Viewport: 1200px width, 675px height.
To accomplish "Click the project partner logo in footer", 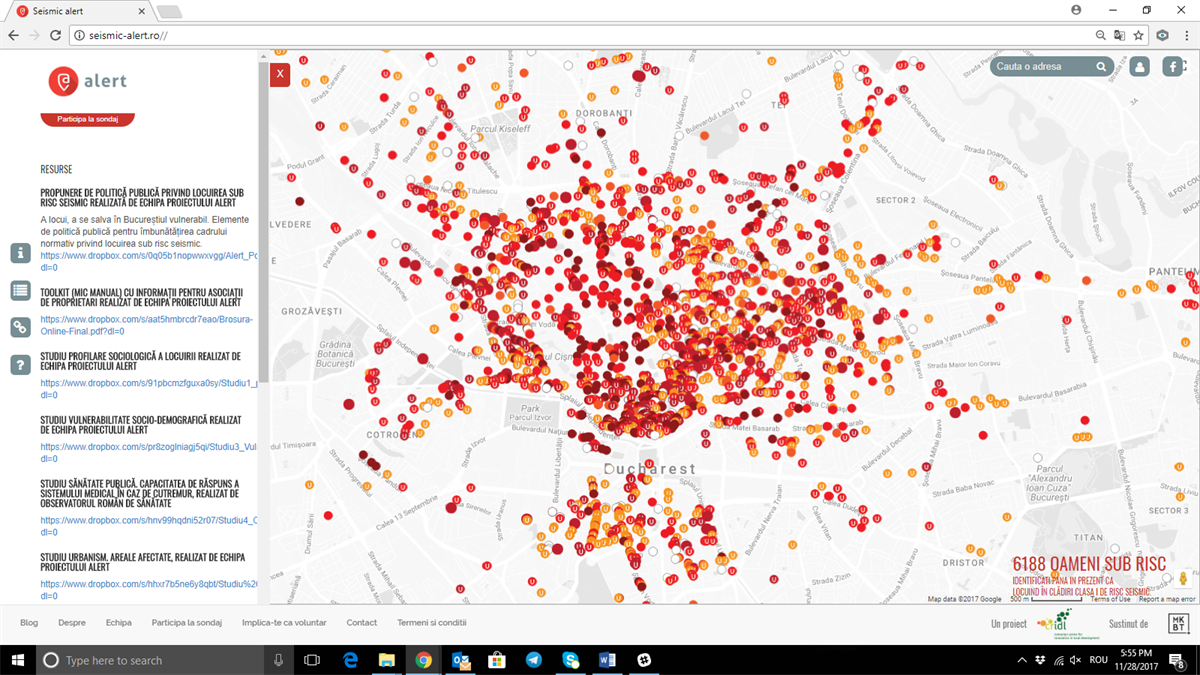I will 1069,623.
